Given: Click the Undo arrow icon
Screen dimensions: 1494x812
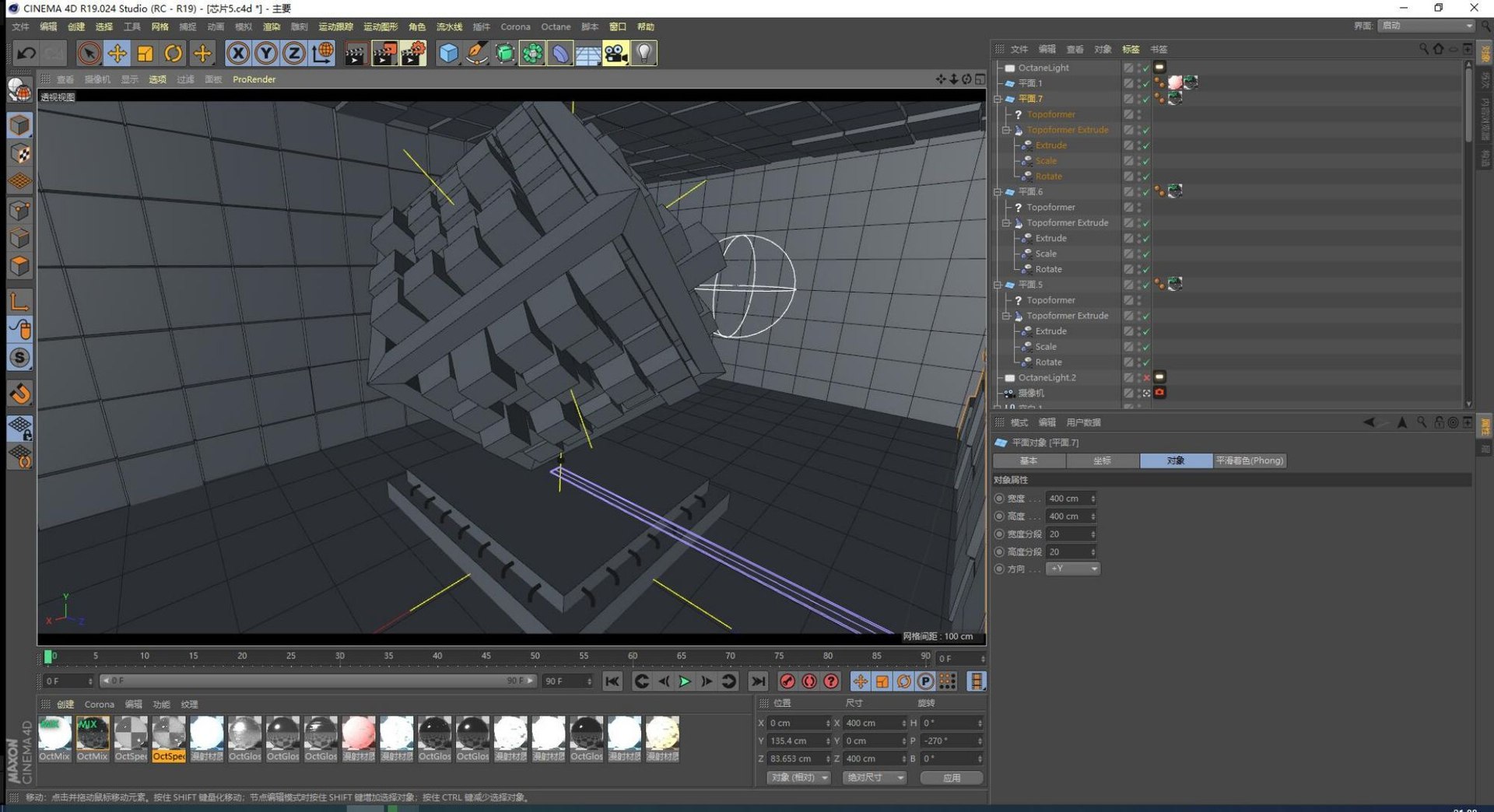Looking at the screenshot, I should point(26,54).
